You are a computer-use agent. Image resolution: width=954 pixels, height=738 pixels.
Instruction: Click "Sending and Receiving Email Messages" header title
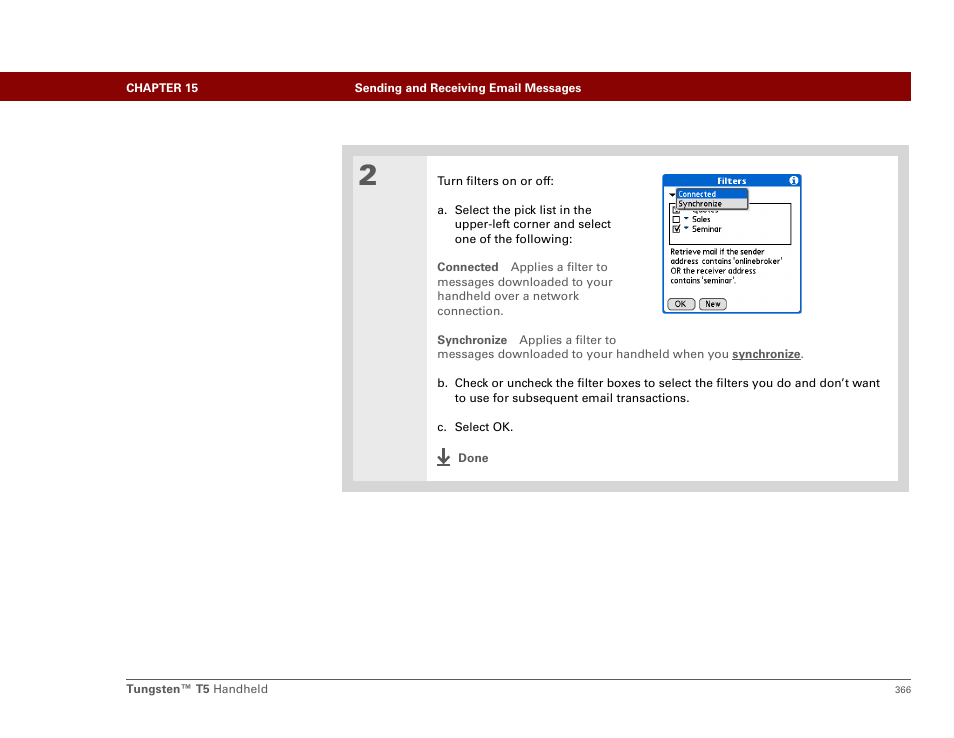pyautogui.click(x=468, y=88)
